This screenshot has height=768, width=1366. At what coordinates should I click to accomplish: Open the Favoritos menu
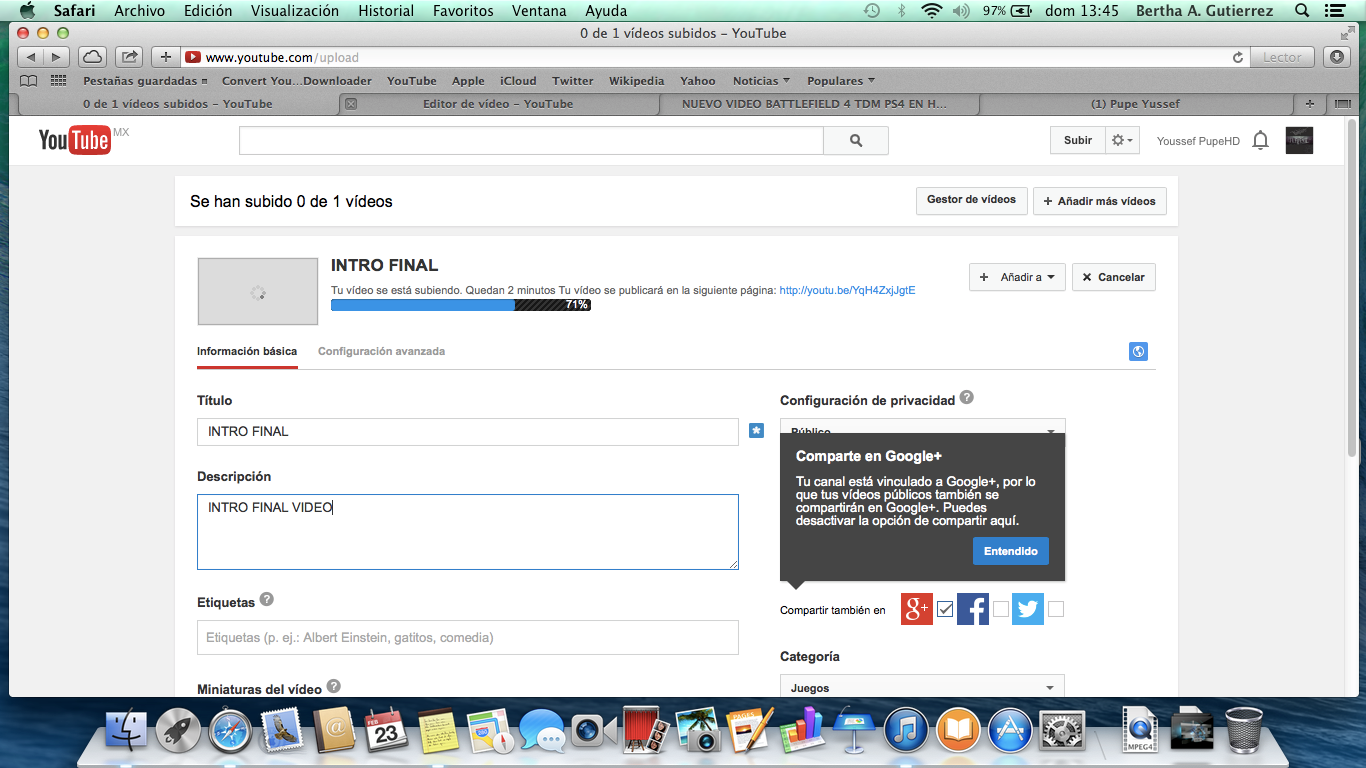[x=463, y=11]
